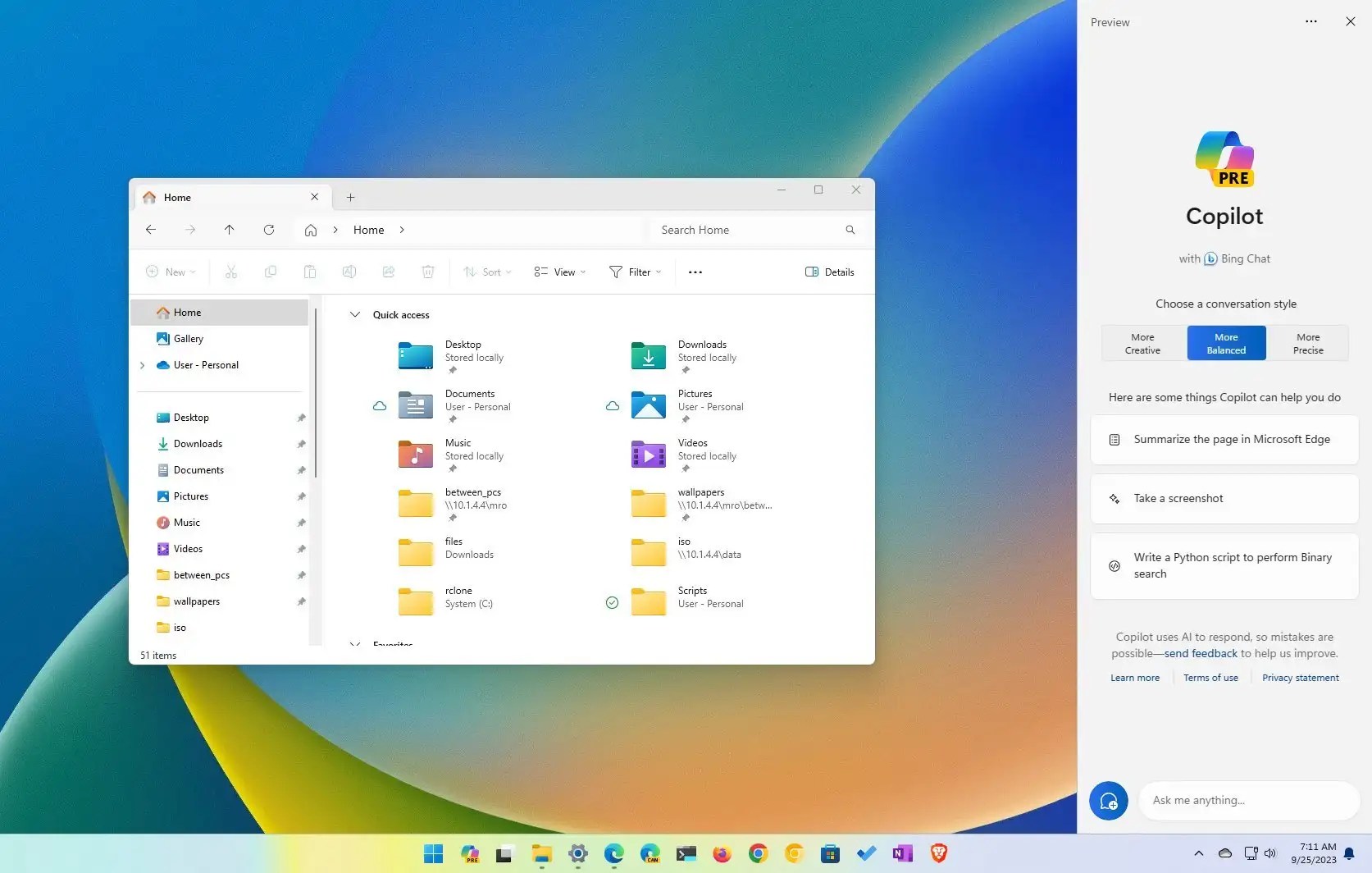Collapse the Quick access section
Image resolution: width=1372 pixels, height=873 pixels.
355,314
